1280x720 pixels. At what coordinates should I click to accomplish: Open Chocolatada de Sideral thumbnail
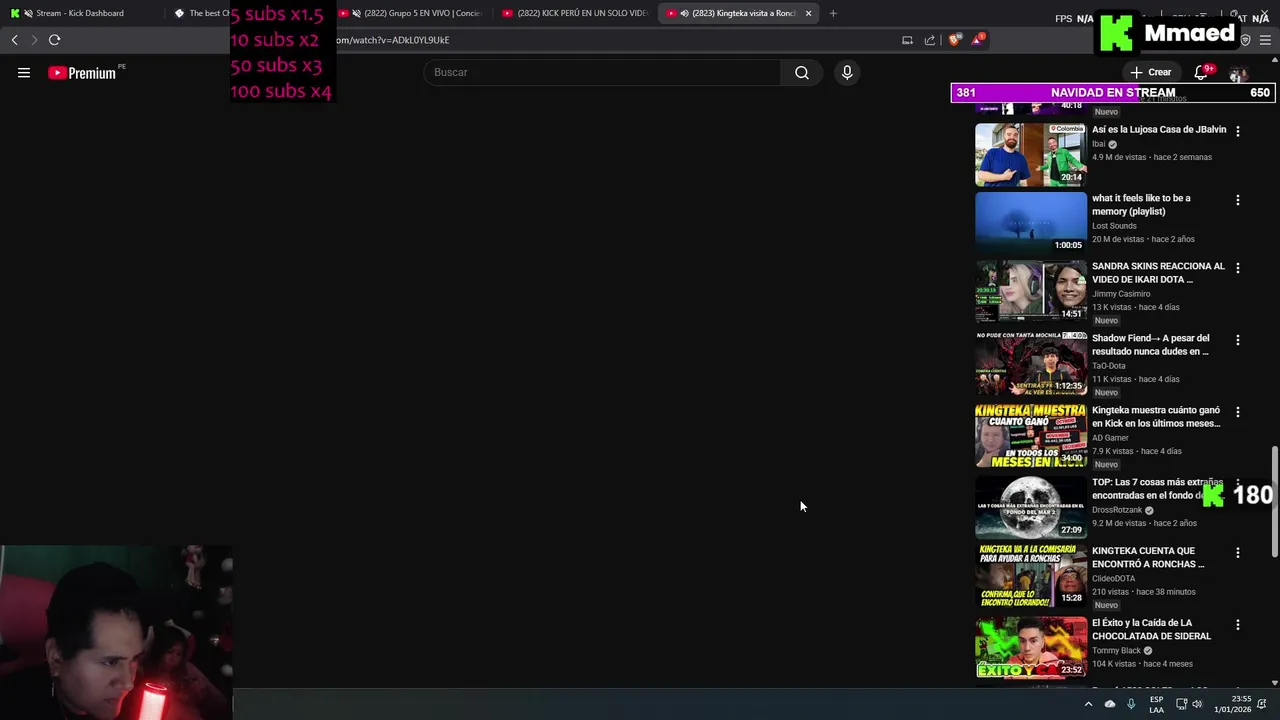click(x=1031, y=648)
